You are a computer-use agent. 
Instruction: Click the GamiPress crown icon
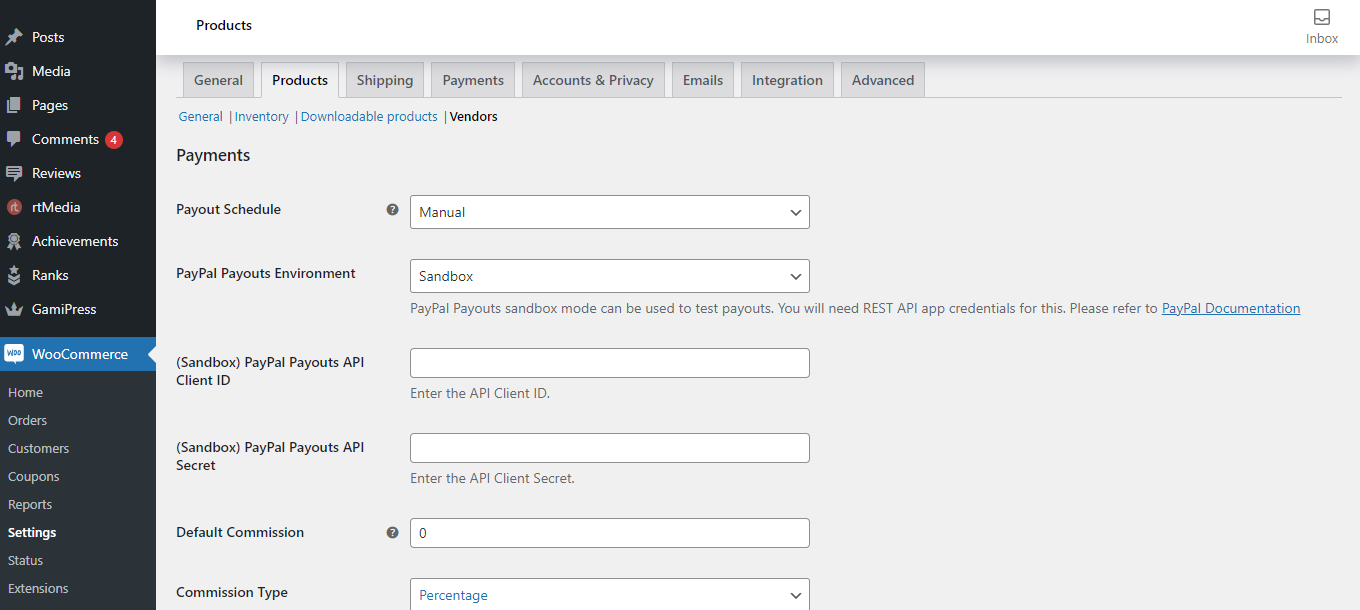pyautogui.click(x=14, y=309)
